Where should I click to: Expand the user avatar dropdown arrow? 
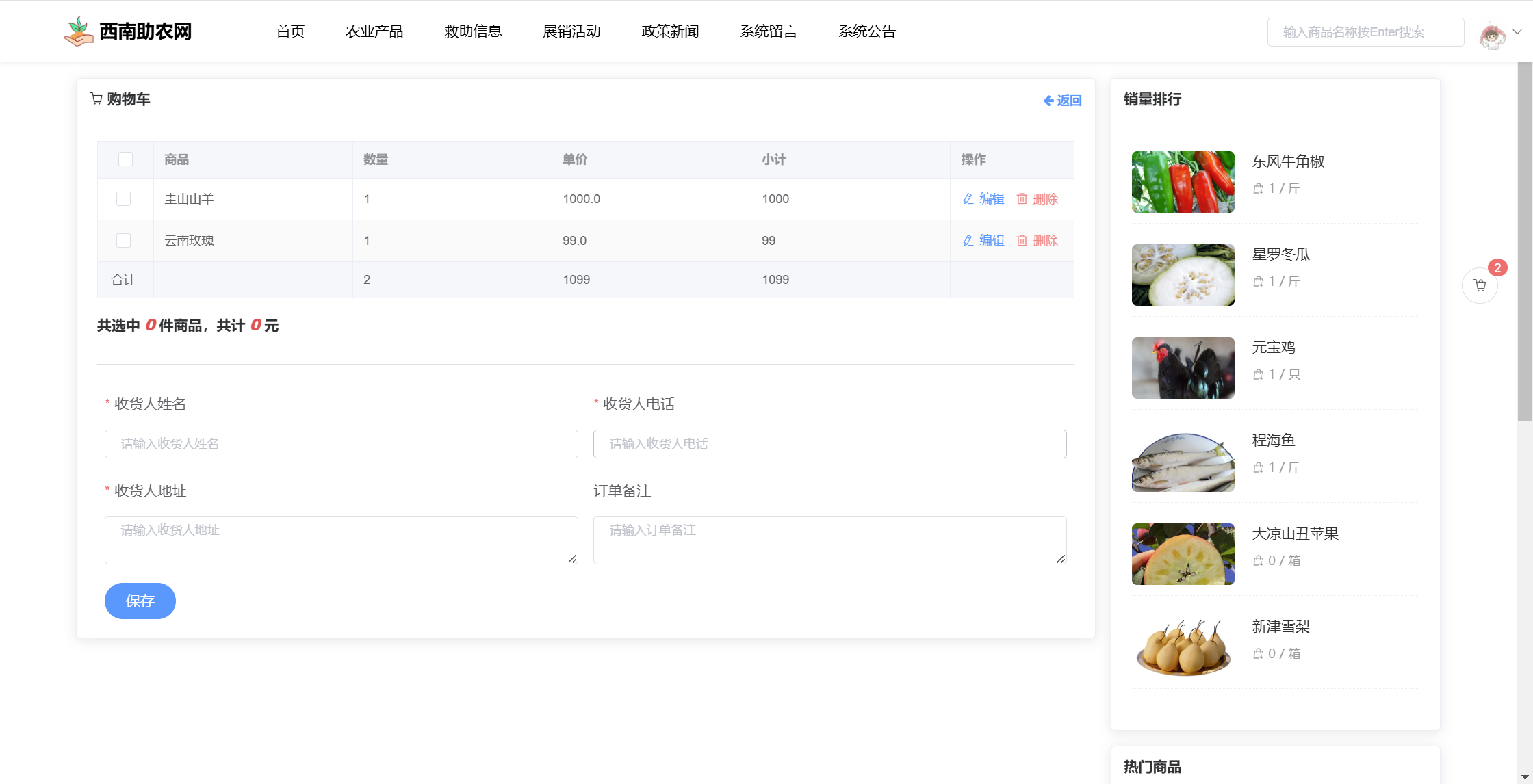click(x=1517, y=31)
